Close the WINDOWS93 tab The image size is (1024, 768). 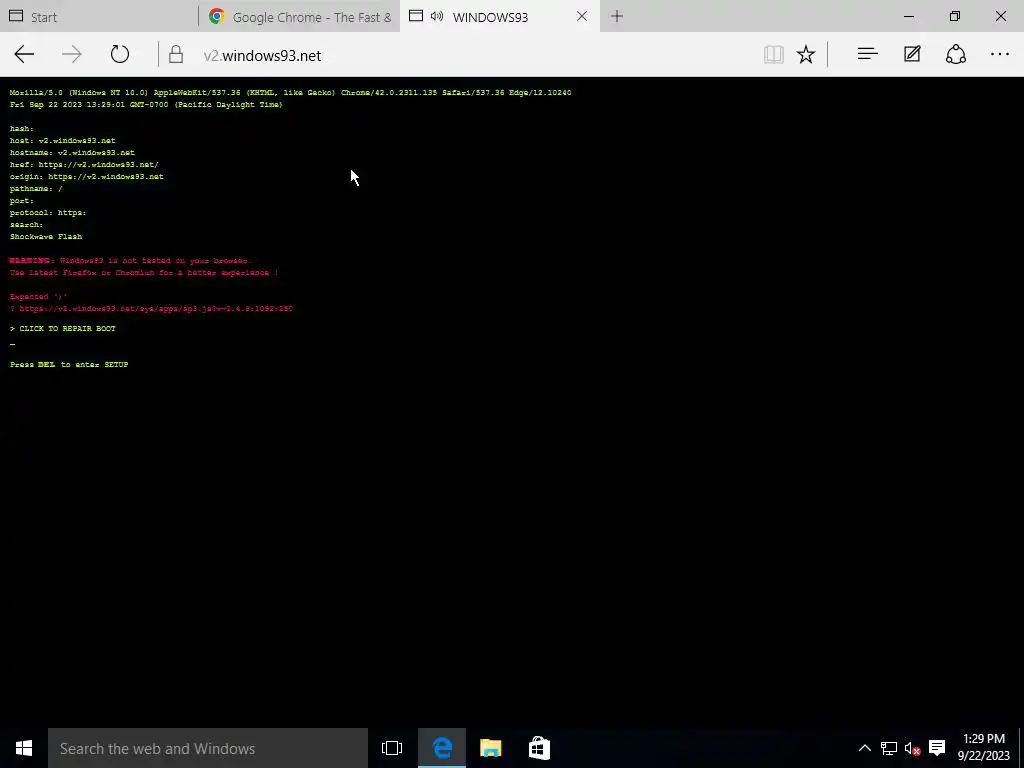(x=582, y=16)
